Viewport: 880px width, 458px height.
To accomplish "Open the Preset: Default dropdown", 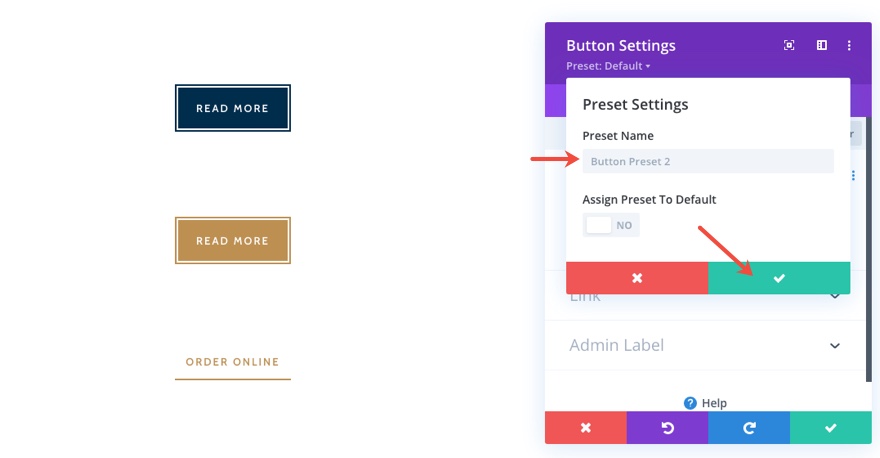I will (609, 66).
